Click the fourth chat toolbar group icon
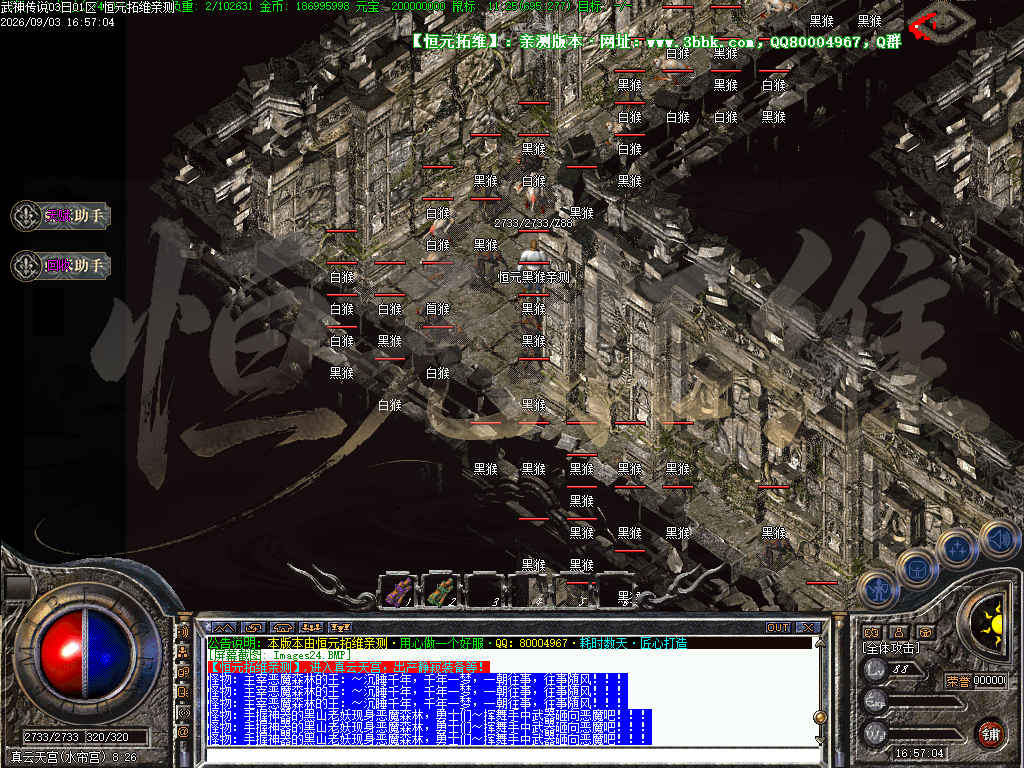Viewport: 1024px width, 768px height. pyautogui.click(x=312, y=628)
